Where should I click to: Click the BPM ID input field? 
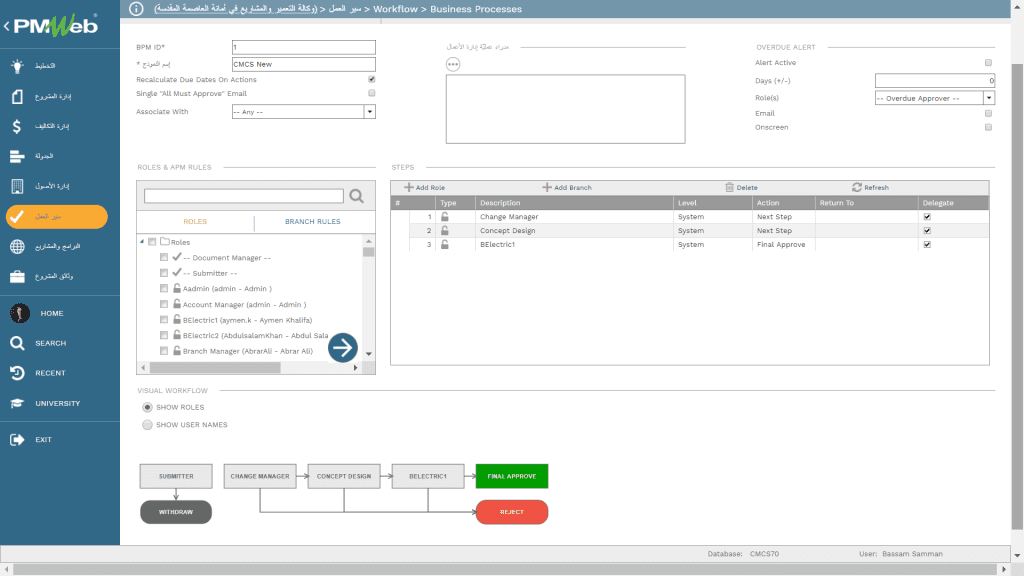point(304,47)
